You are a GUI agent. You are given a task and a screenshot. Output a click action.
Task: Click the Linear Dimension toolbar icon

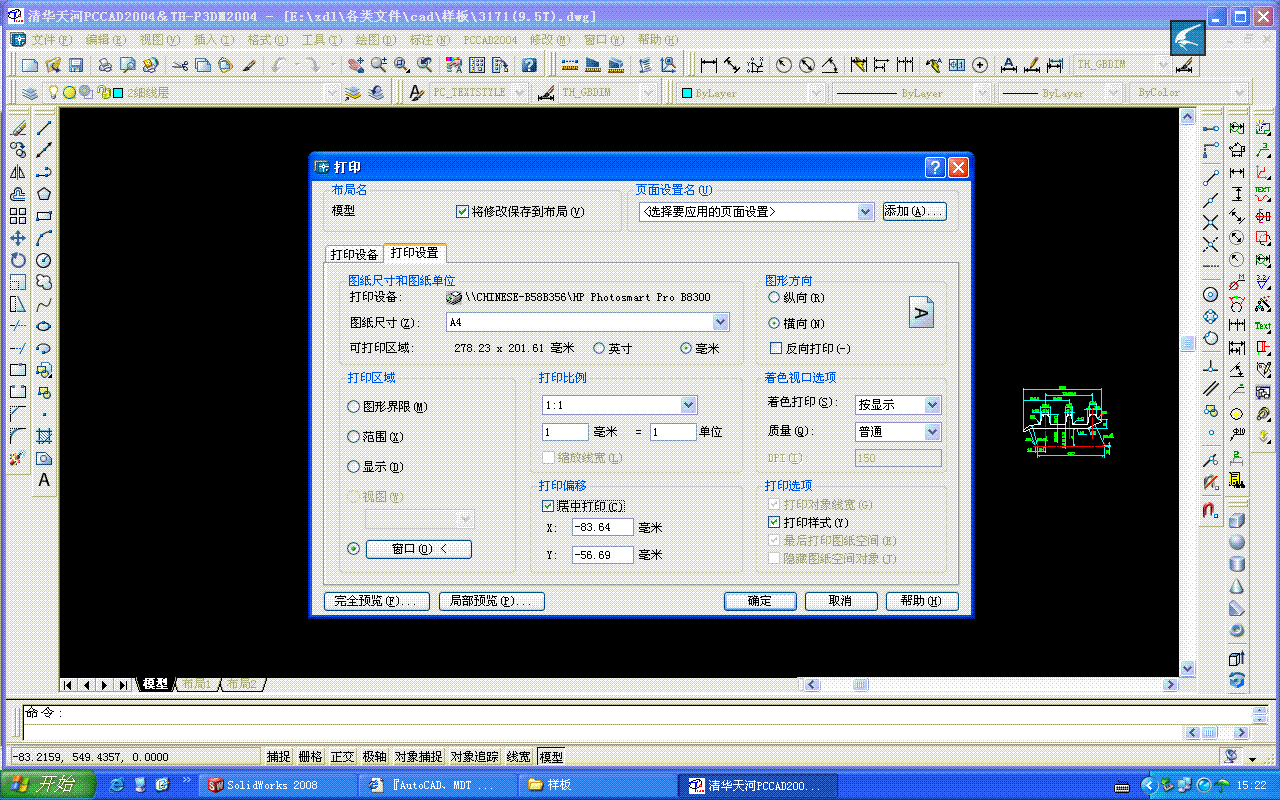pyautogui.click(x=709, y=65)
